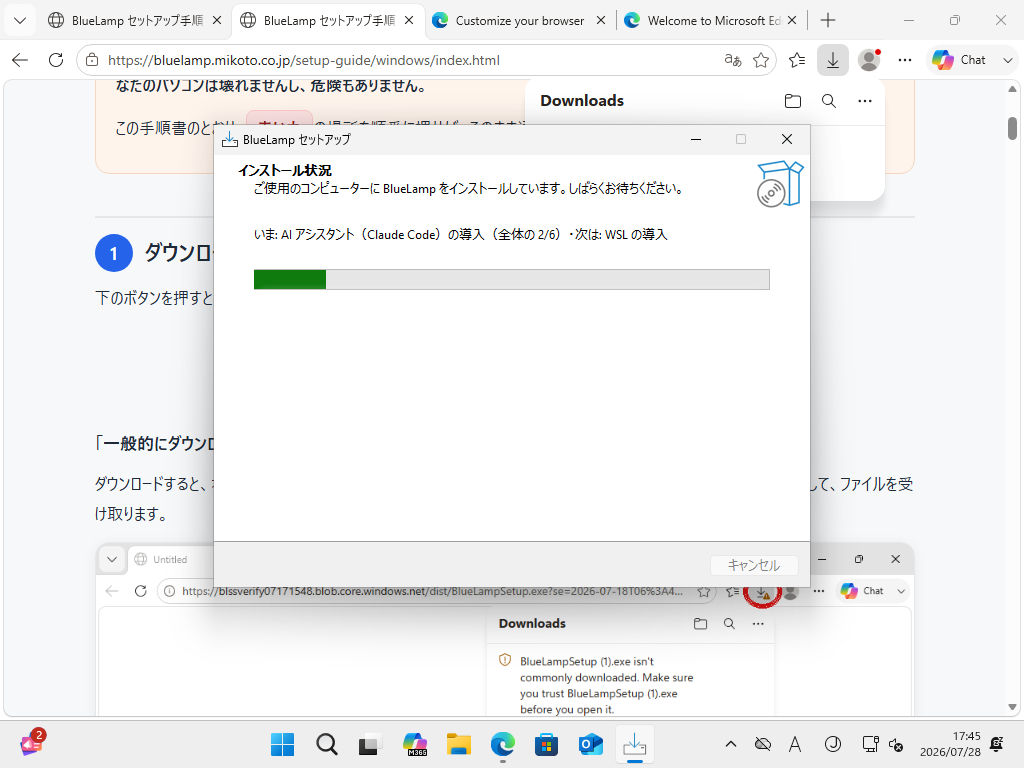1024x768 pixels.
Task: Open the clock showing 17:45
Action: click(x=950, y=744)
